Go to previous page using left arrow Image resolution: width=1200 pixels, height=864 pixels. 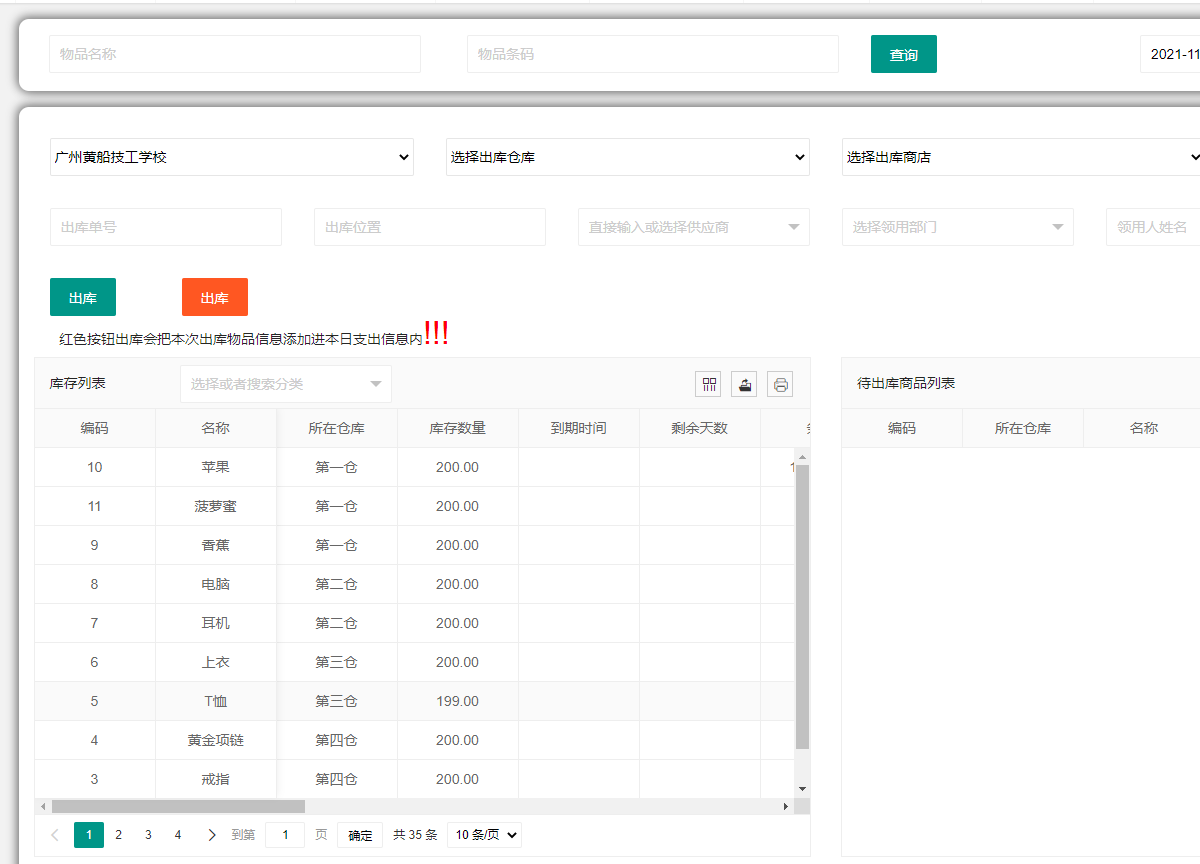tap(55, 835)
